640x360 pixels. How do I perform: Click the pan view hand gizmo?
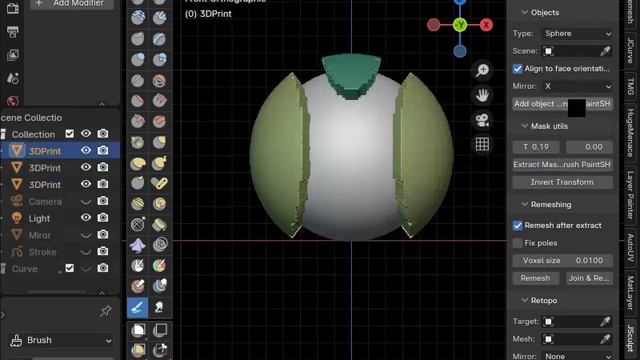pos(482,95)
